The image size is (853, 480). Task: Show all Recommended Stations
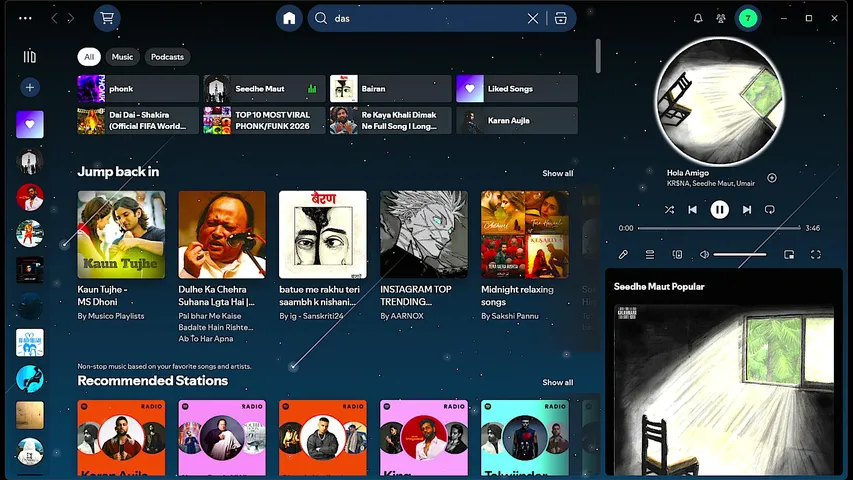557,382
